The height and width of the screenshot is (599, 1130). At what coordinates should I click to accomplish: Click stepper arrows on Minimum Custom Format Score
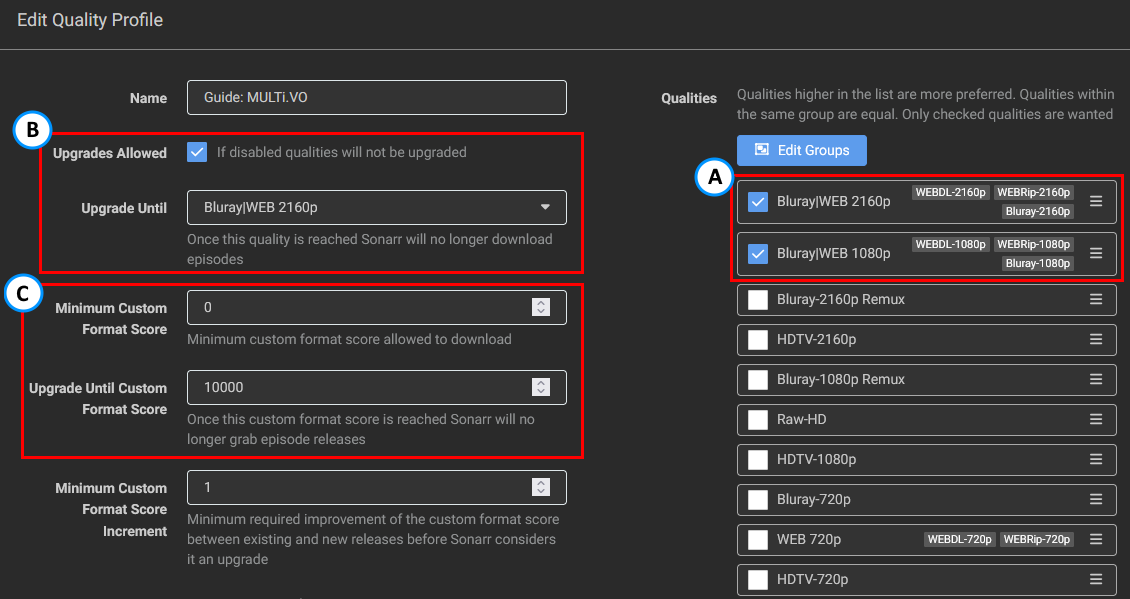tap(541, 307)
